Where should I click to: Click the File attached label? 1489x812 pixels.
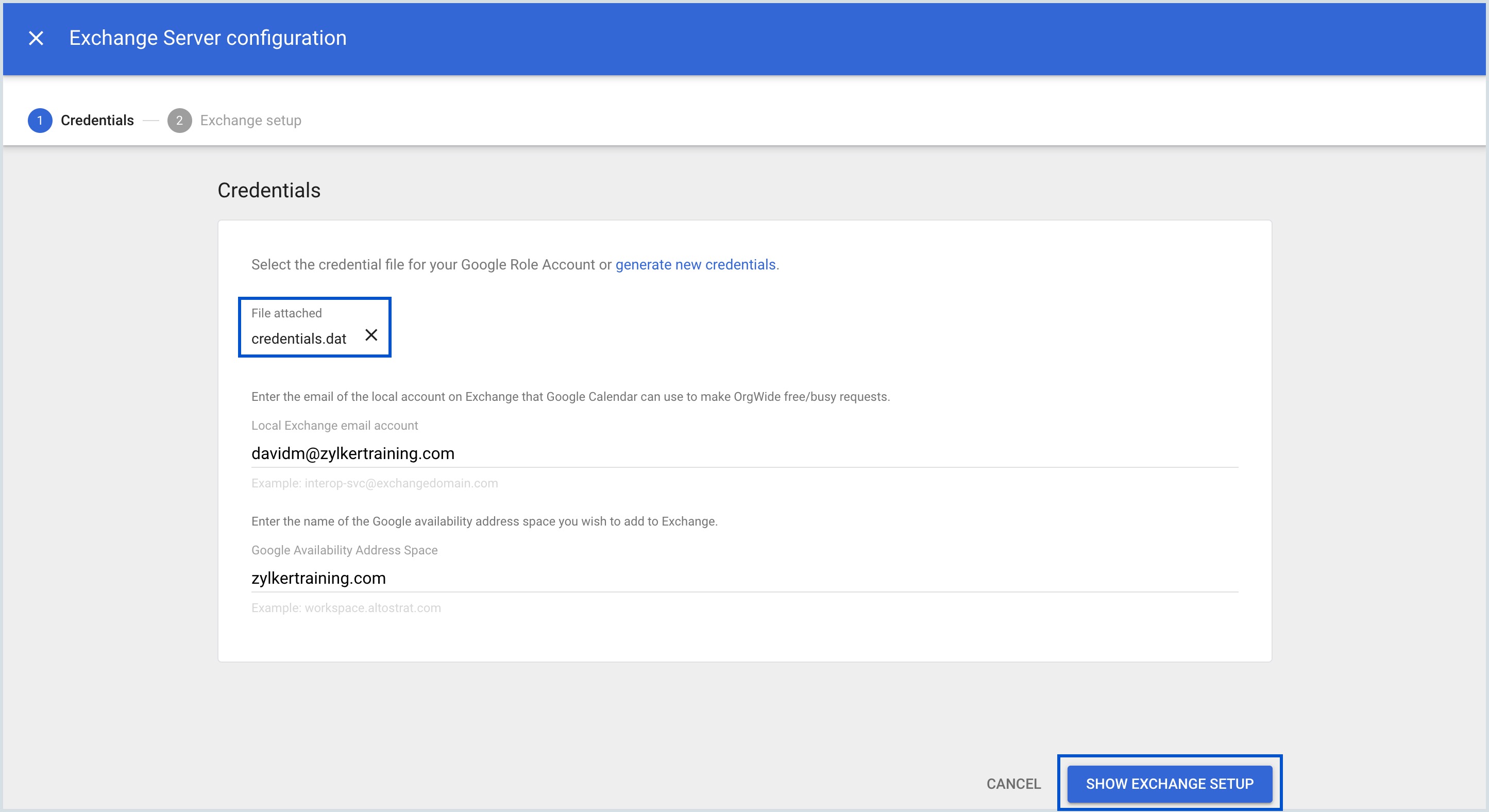(x=286, y=313)
